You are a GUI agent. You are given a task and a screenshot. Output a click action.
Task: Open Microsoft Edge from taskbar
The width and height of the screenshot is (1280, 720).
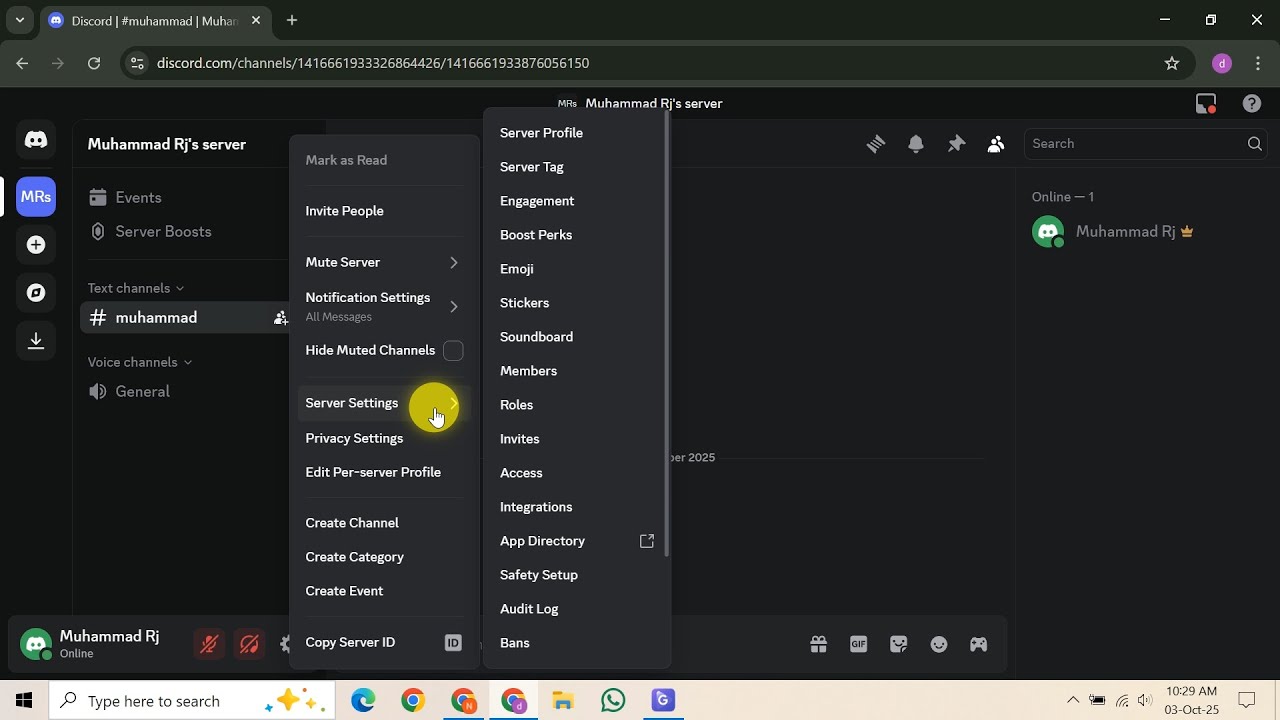363,701
